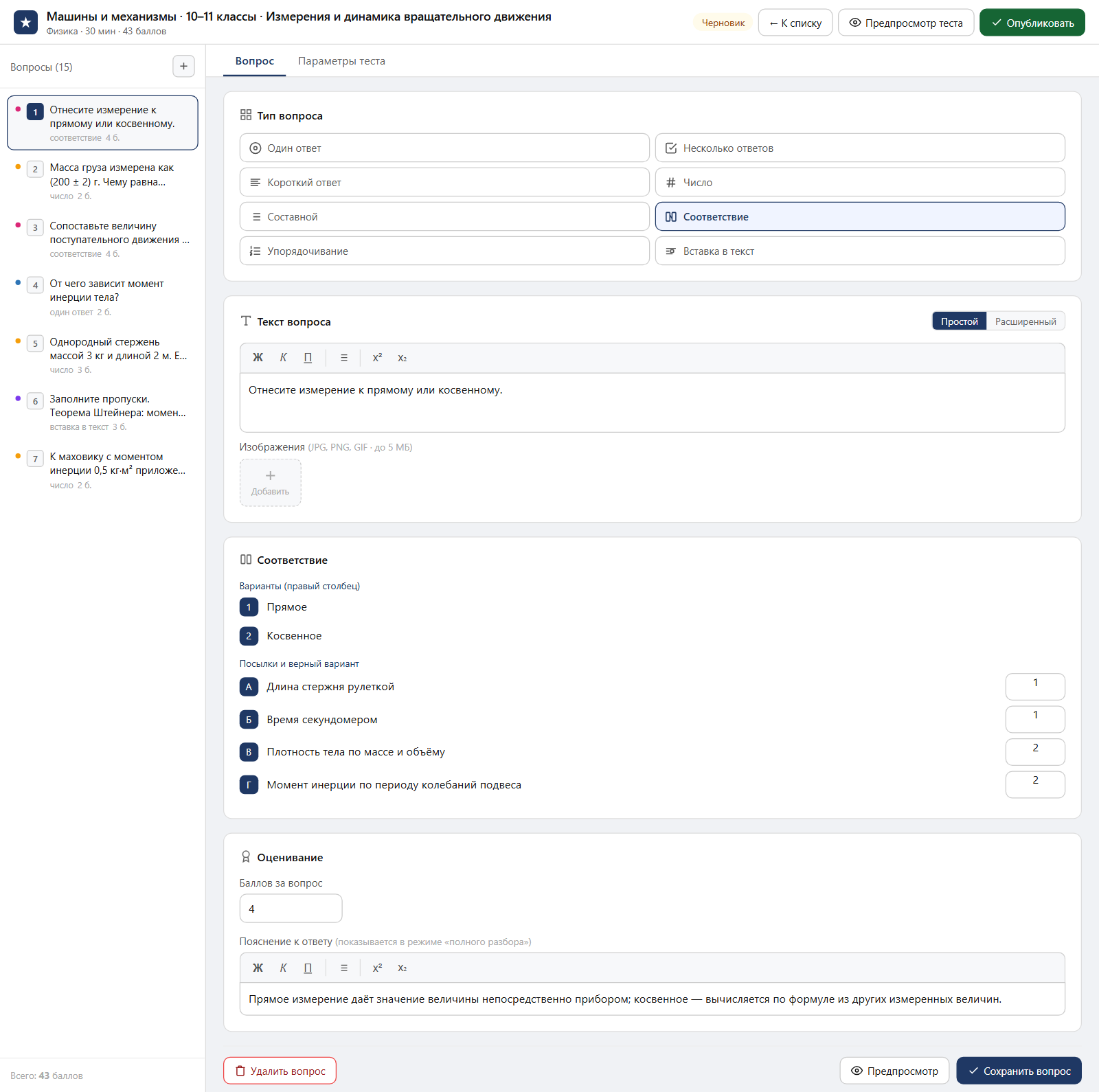Delete question with Удалить вопрос

tap(280, 1071)
